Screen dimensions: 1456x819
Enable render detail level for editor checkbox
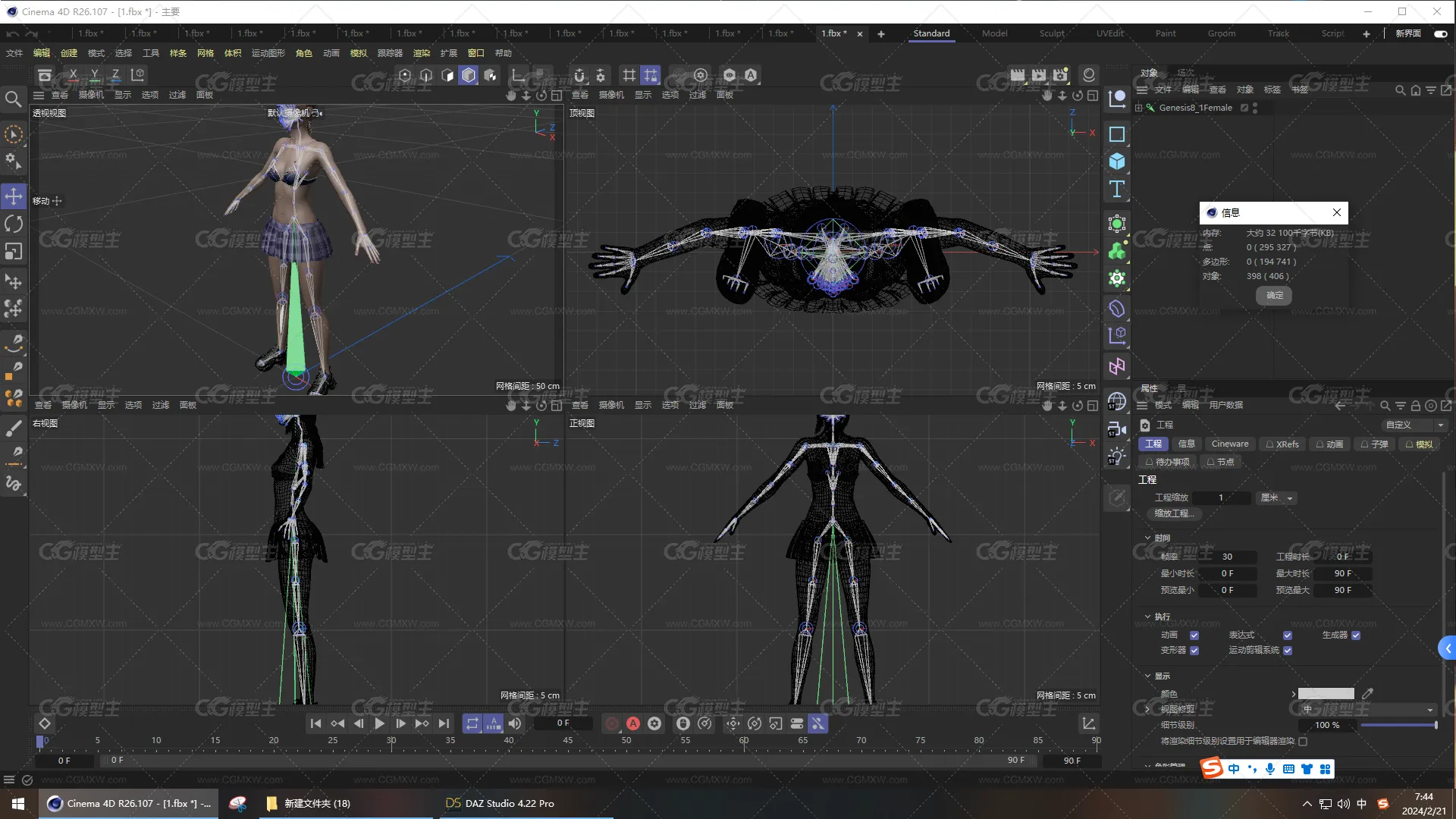[1303, 742]
